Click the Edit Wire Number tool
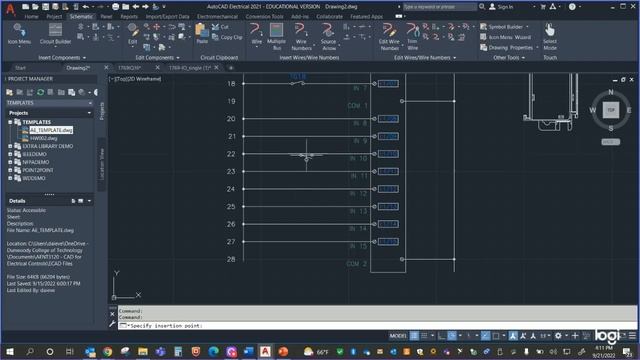The width and height of the screenshot is (640, 360). point(389,37)
